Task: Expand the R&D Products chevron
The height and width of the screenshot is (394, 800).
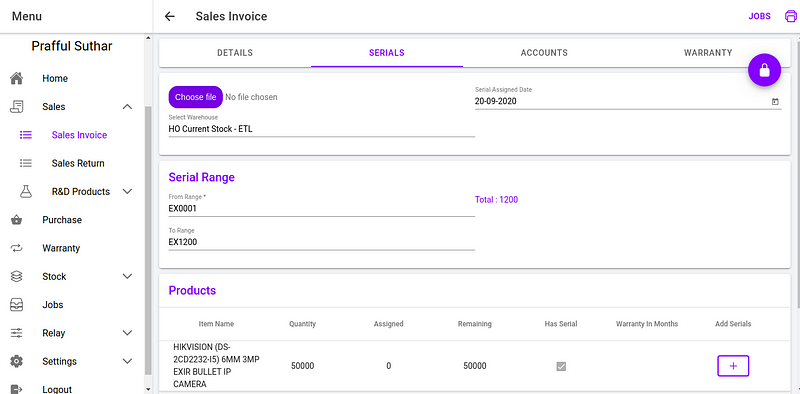Action: 128,192
